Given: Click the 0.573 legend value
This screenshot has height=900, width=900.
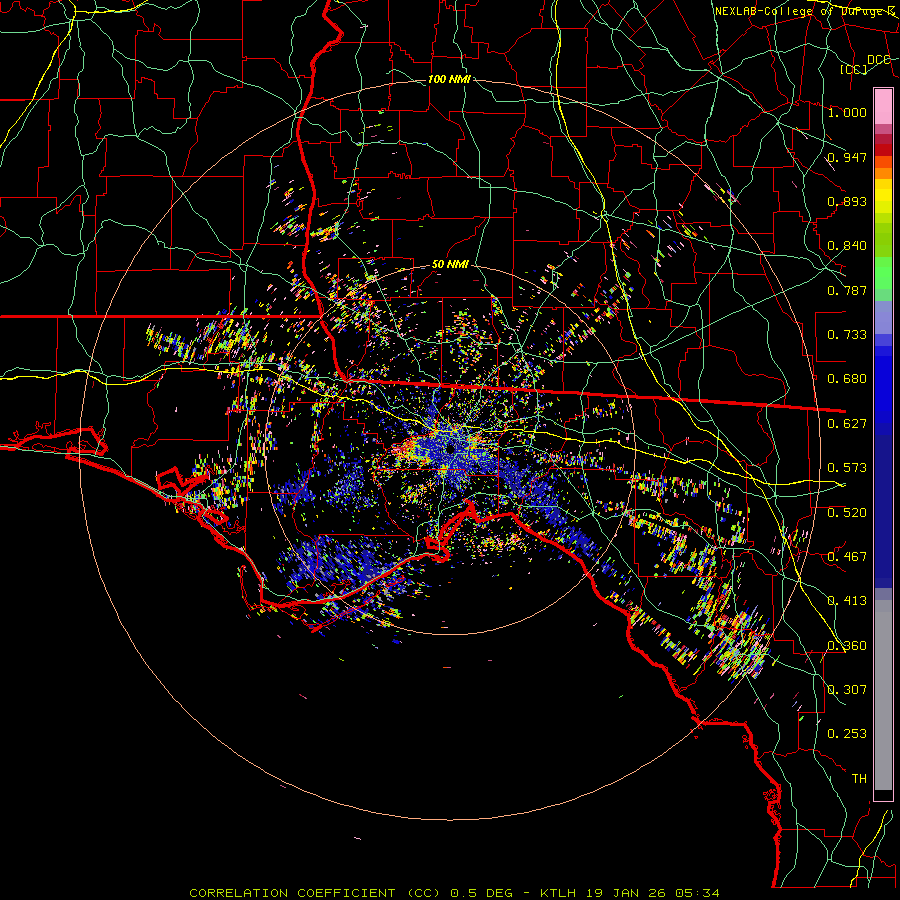Looking at the screenshot, I should point(847,468).
